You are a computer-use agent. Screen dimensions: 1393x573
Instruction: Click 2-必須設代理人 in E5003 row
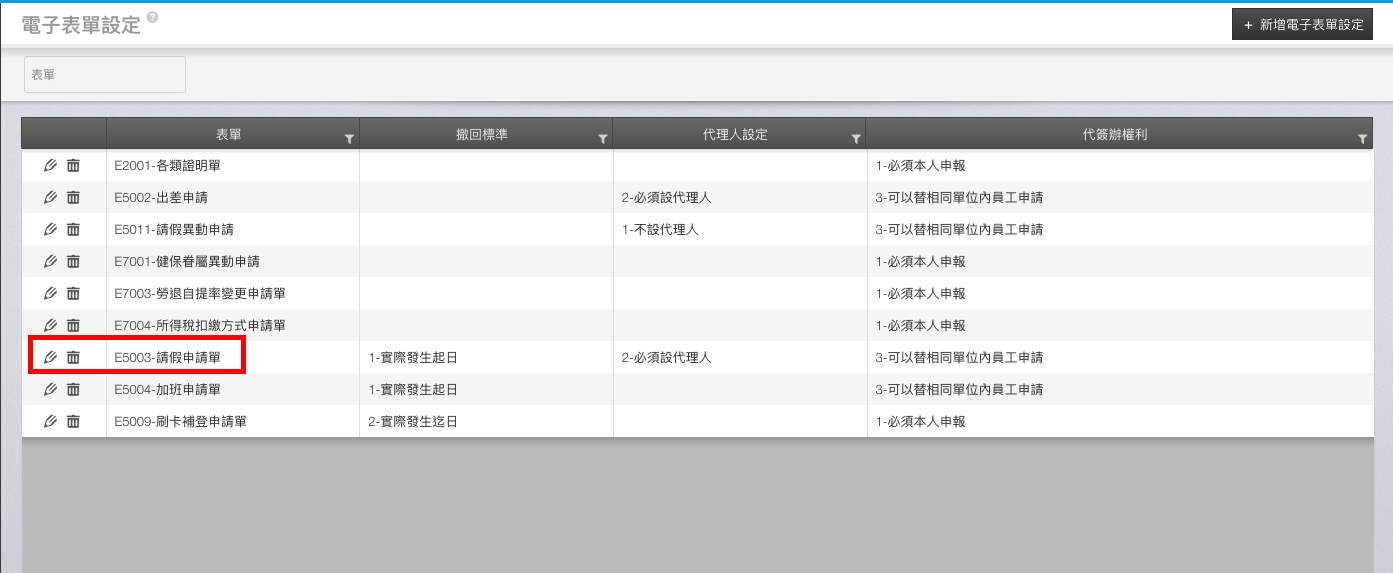[666, 357]
